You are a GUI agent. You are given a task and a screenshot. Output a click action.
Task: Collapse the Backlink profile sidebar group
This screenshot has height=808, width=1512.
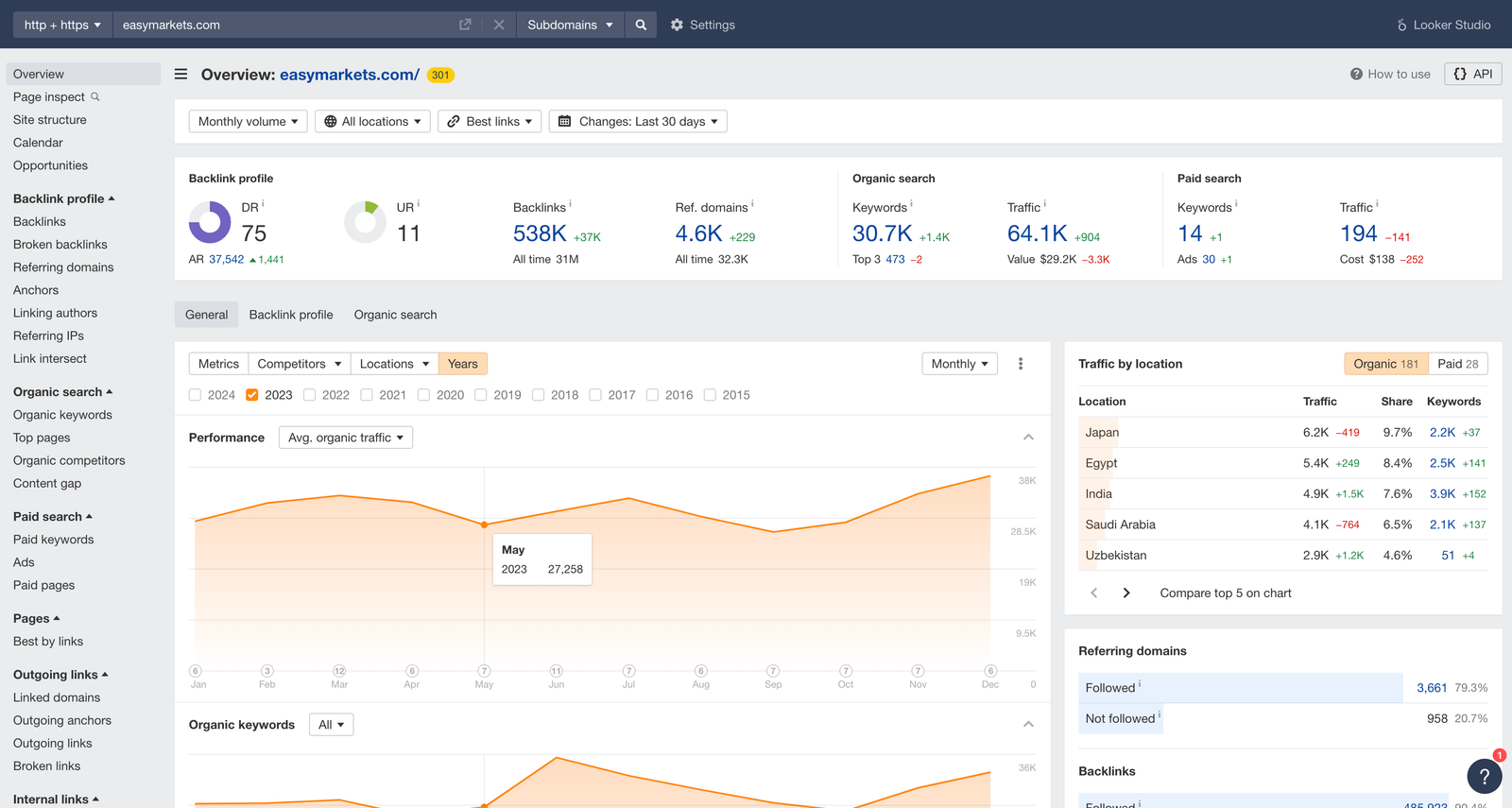pyautogui.click(x=64, y=198)
